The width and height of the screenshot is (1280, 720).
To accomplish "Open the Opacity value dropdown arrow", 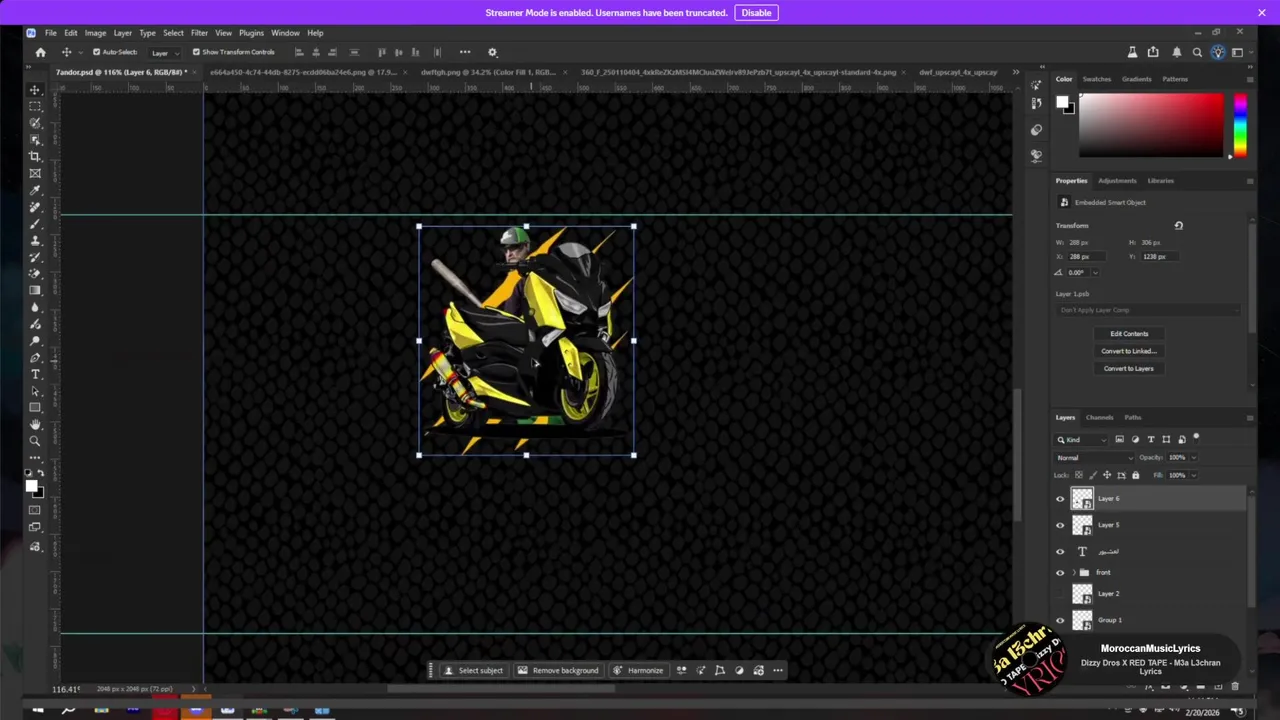I will tap(1193, 458).
